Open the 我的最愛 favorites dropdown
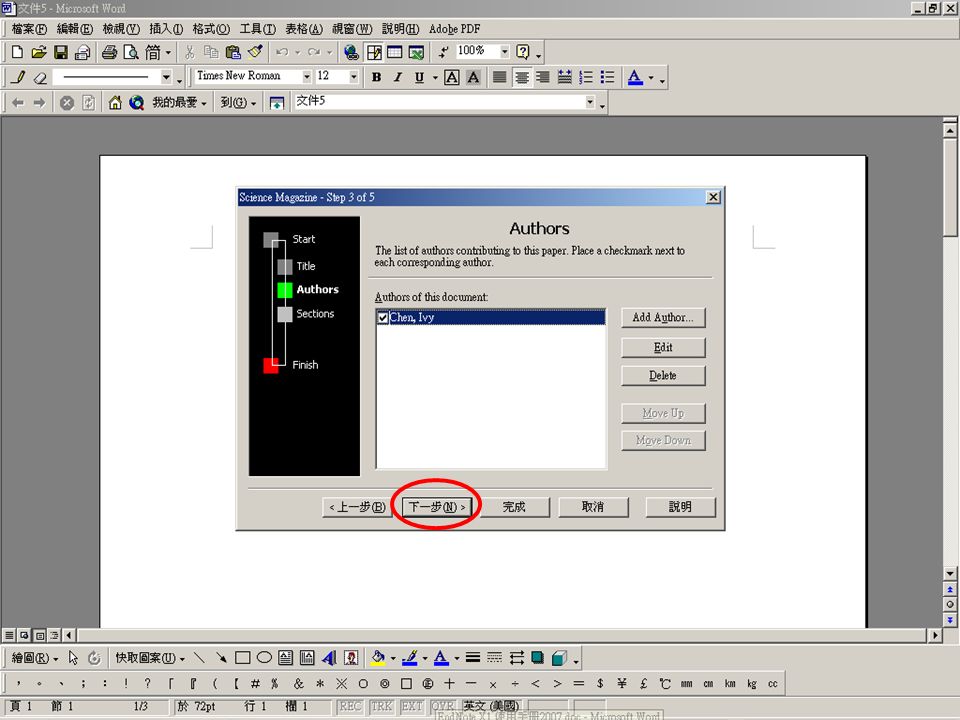 pos(179,103)
